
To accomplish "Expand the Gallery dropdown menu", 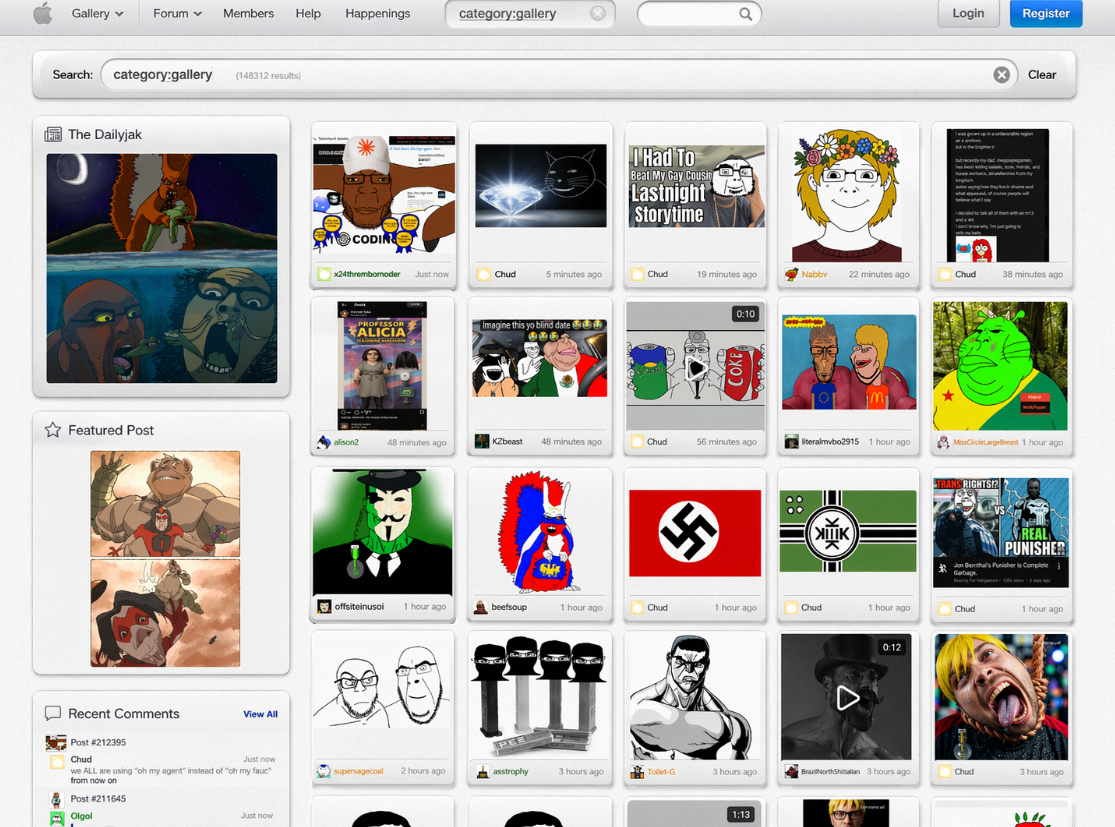I will 97,14.
